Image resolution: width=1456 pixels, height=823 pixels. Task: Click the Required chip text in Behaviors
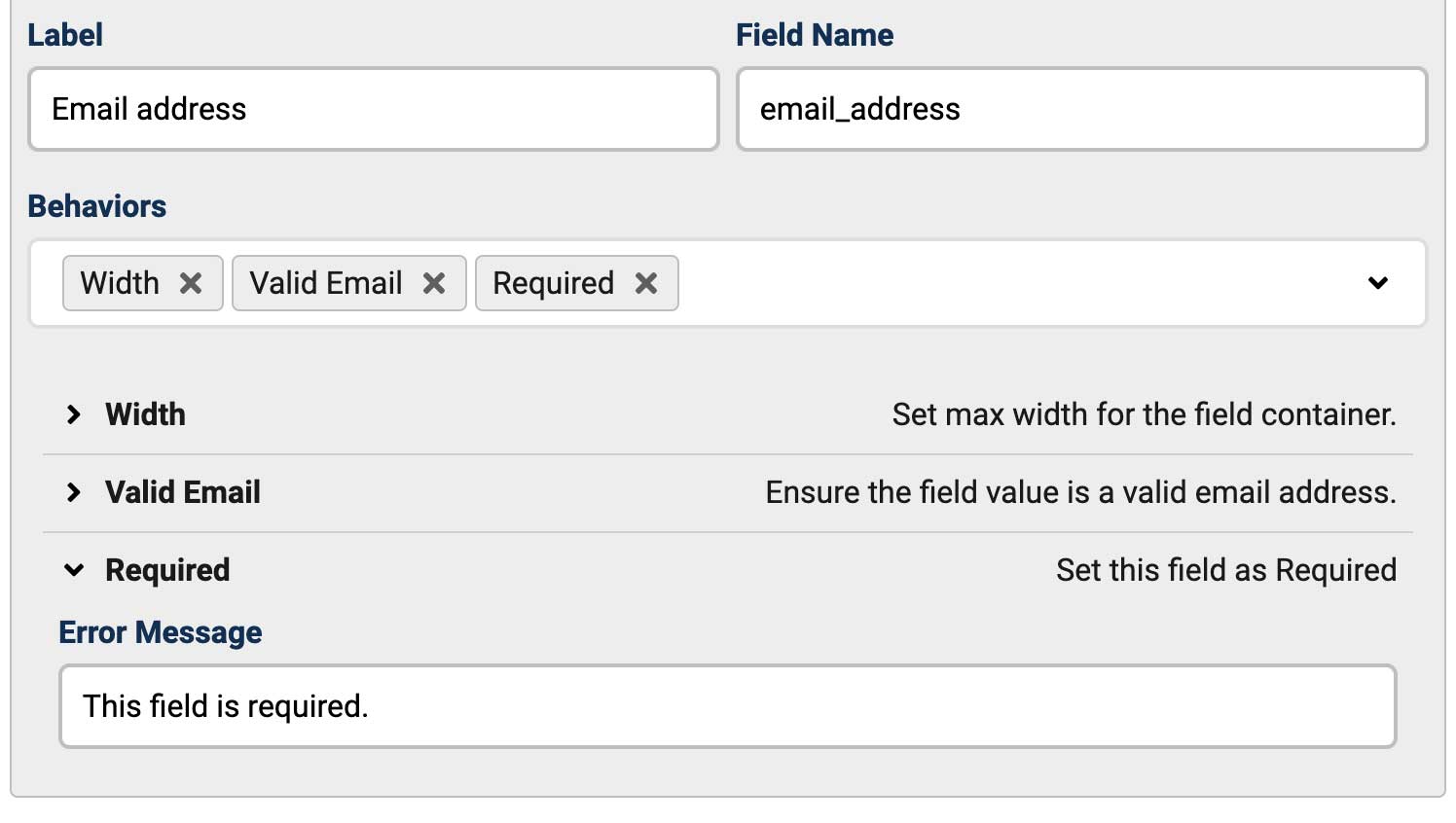[553, 283]
